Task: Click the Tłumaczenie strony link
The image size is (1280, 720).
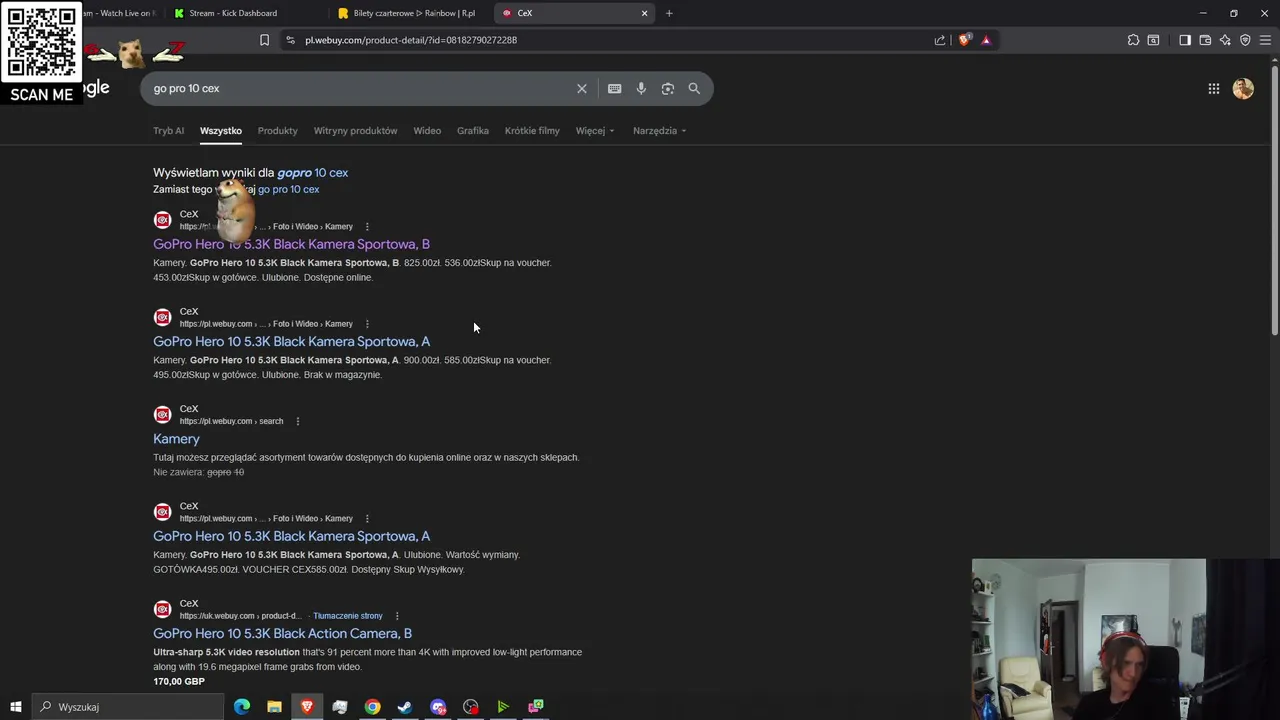Action: [x=348, y=616]
